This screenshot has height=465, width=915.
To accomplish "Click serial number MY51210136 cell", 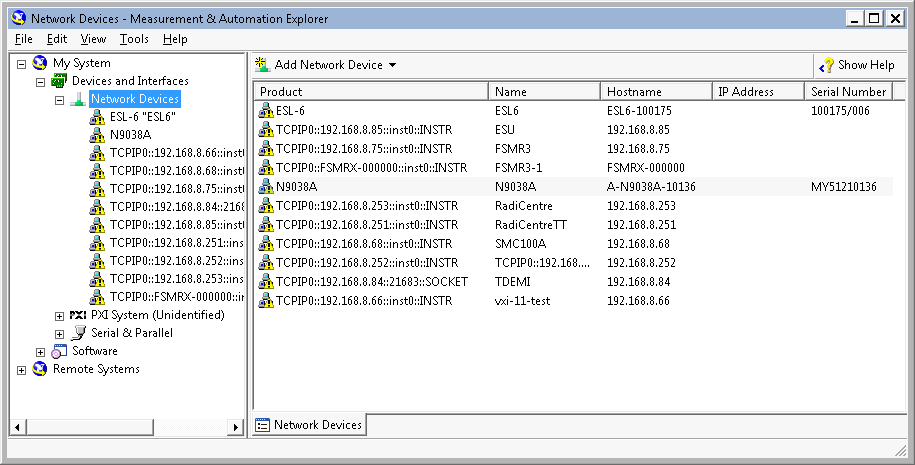I will click(x=844, y=187).
